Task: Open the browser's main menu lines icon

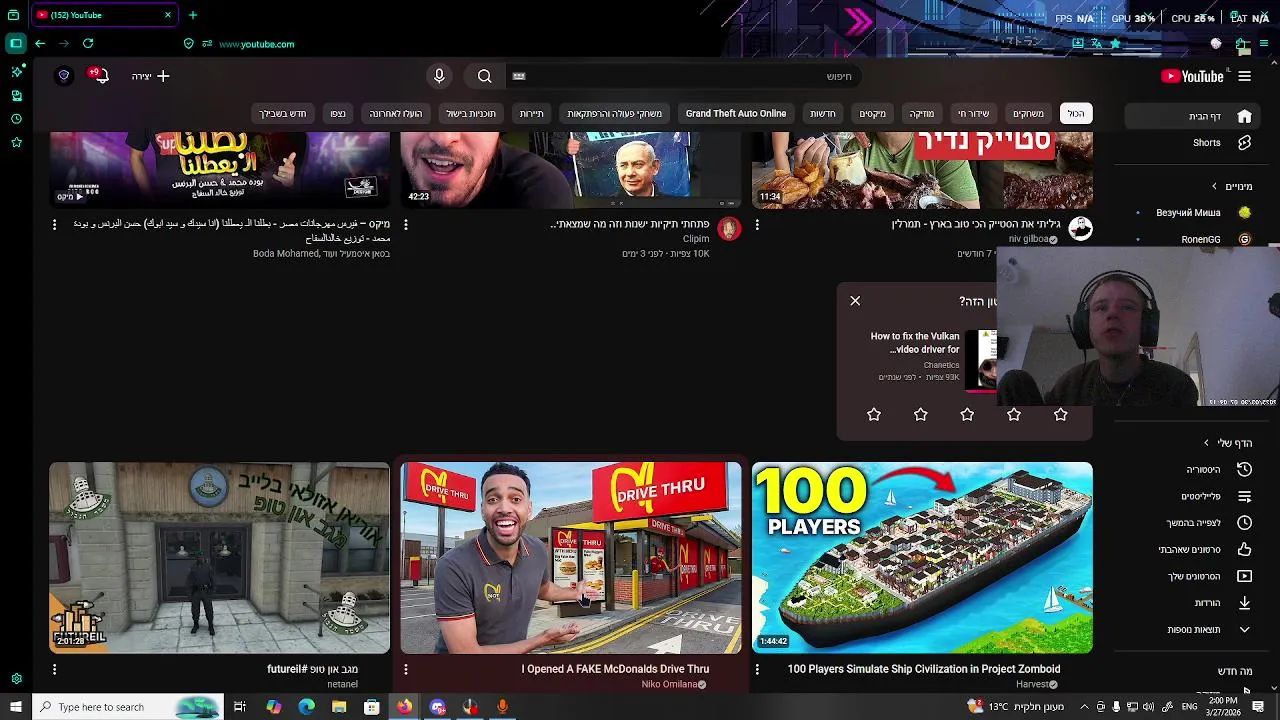Action: [1265, 44]
